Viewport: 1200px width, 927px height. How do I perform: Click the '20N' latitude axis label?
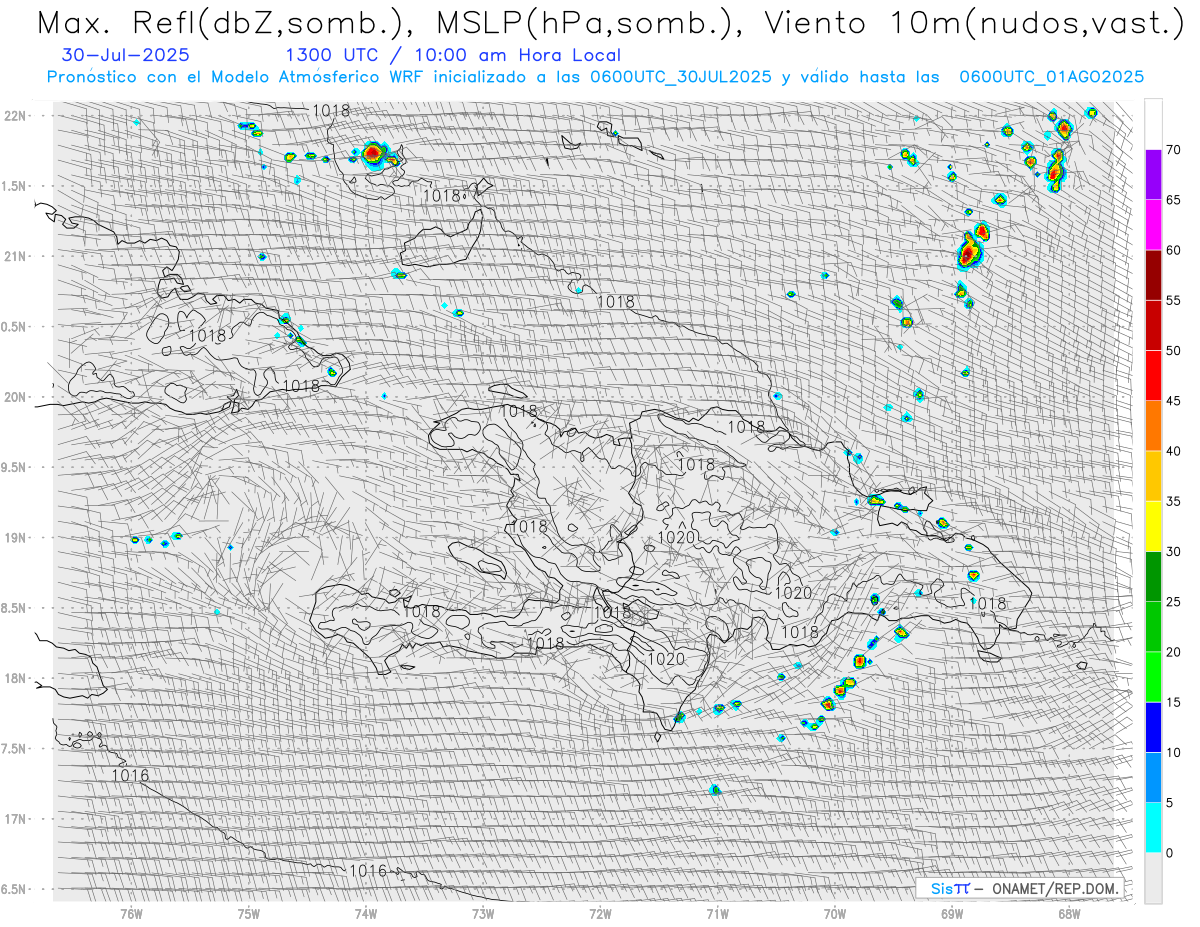coord(15,397)
